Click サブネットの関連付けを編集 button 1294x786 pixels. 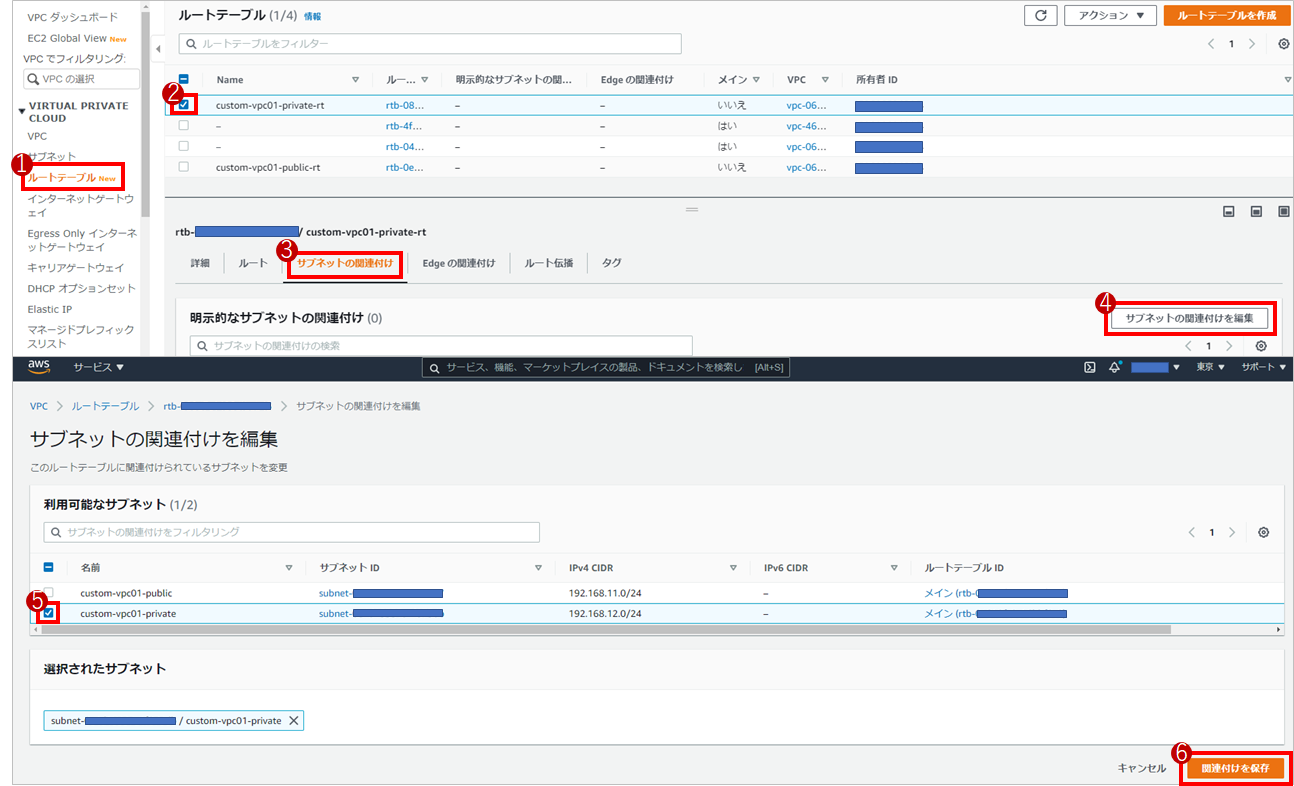click(1189, 318)
